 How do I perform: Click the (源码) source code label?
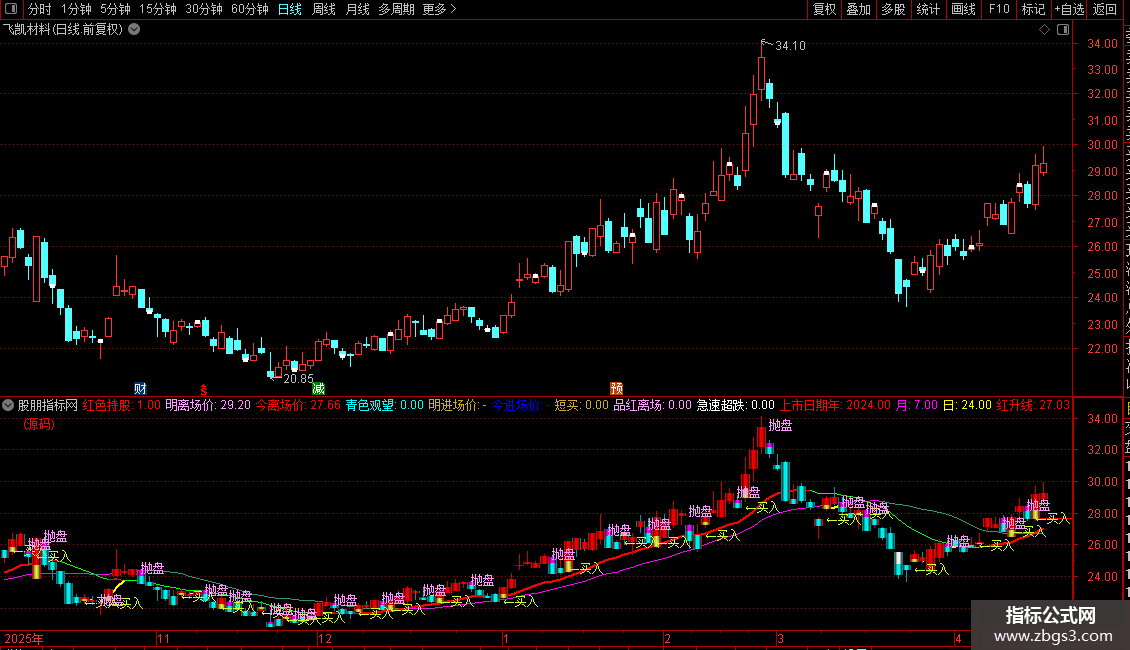(39, 424)
